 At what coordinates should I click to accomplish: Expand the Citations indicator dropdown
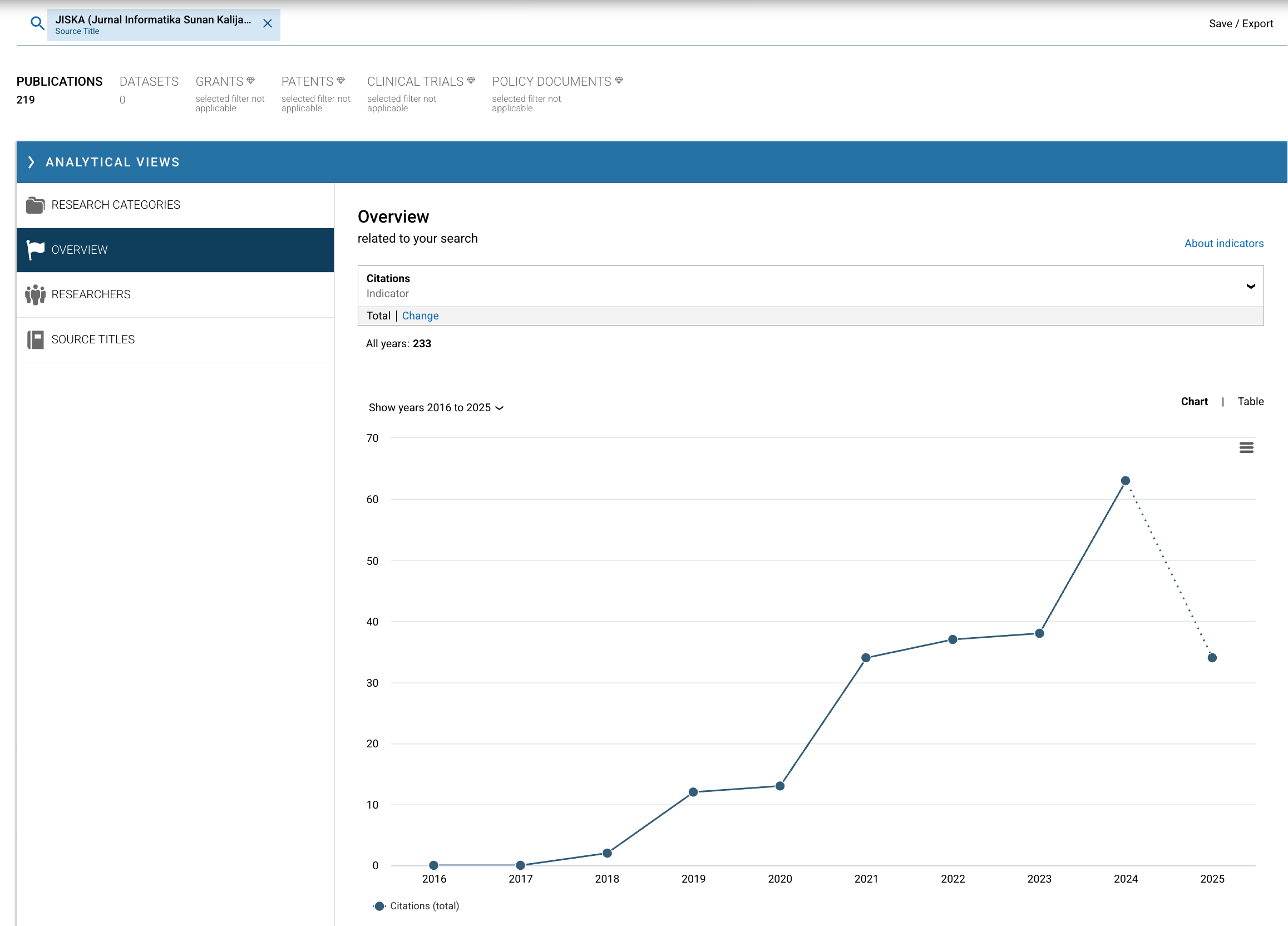tap(1250, 285)
